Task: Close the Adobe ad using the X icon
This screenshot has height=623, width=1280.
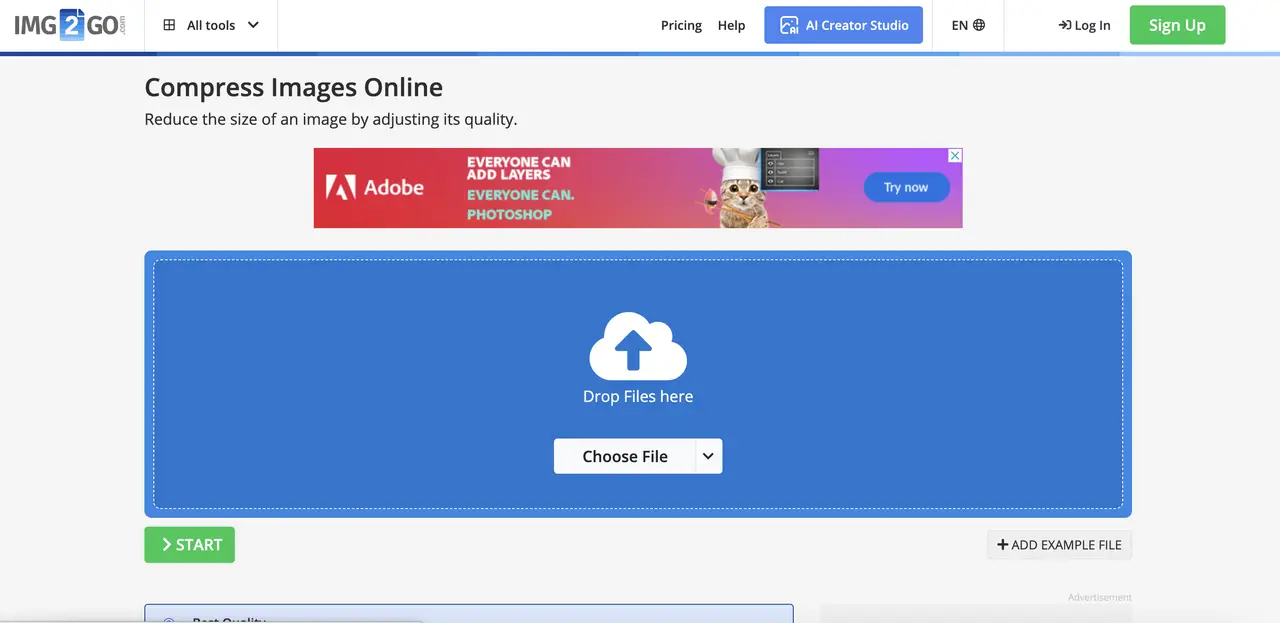Action: (955, 155)
